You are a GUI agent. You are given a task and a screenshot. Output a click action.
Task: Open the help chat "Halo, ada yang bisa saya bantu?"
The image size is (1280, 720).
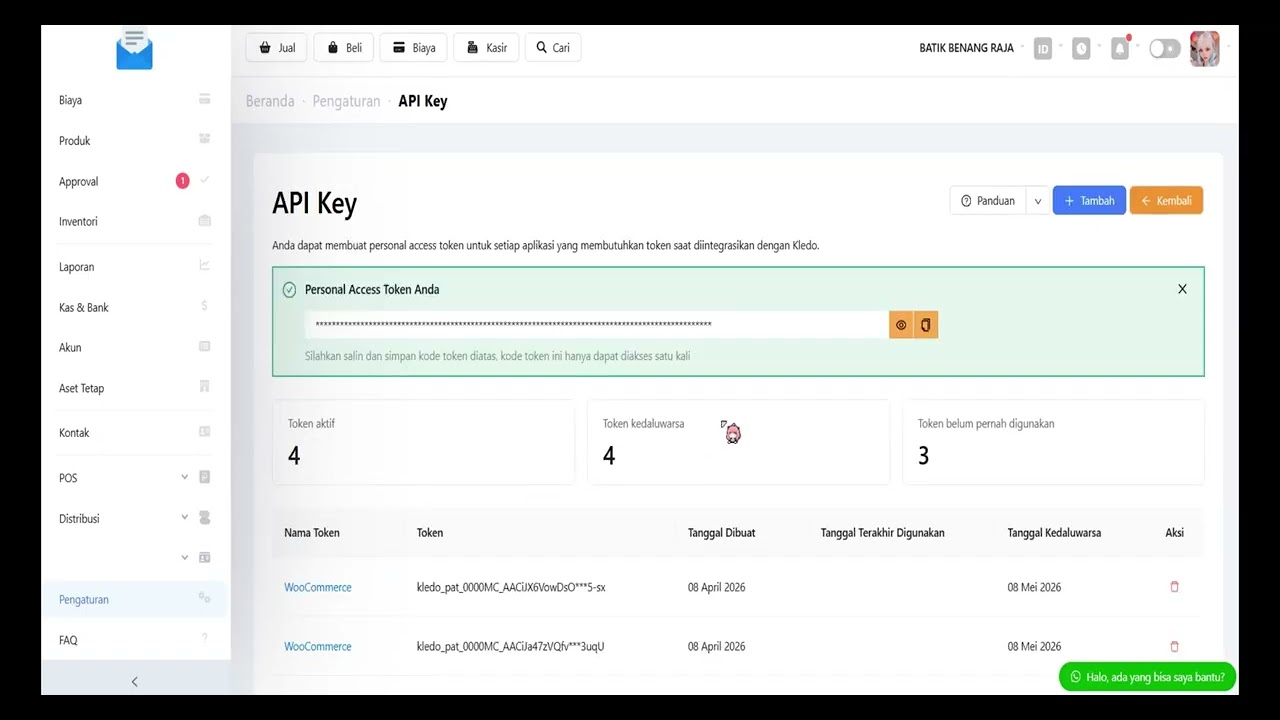pyautogui.click(x=1148, y=677)
